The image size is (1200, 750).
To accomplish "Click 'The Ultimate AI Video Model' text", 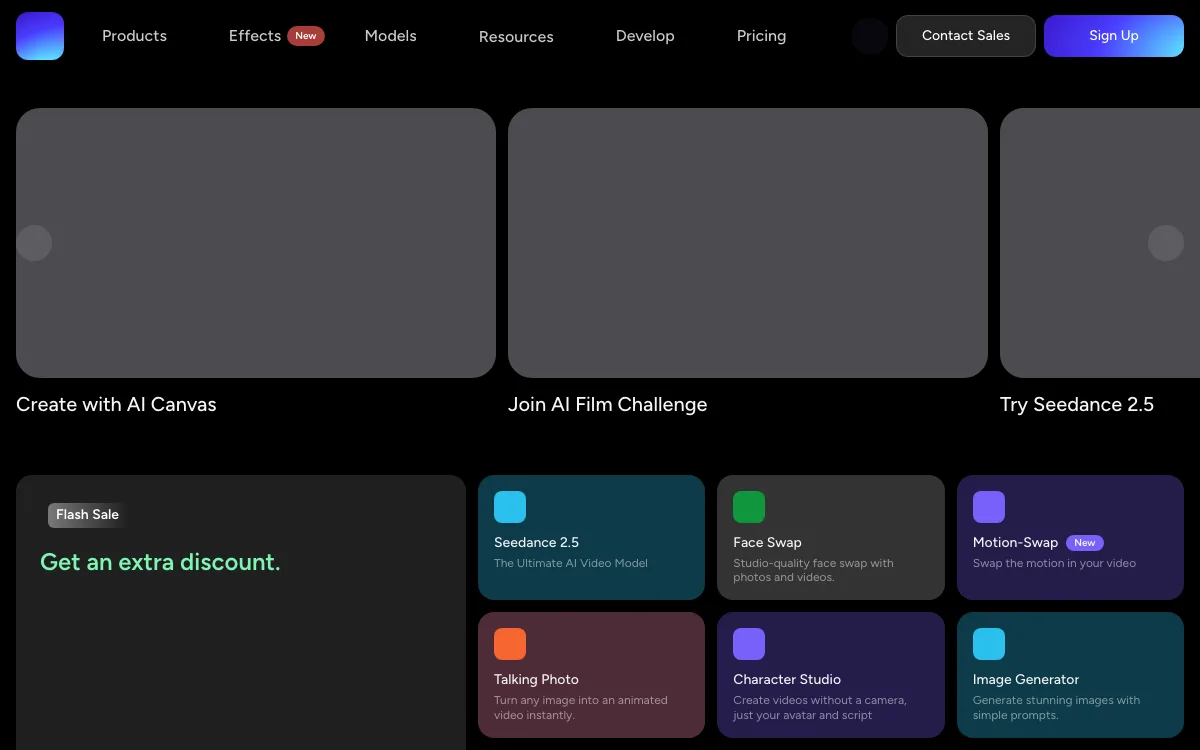I will click(x=571, y=564).
